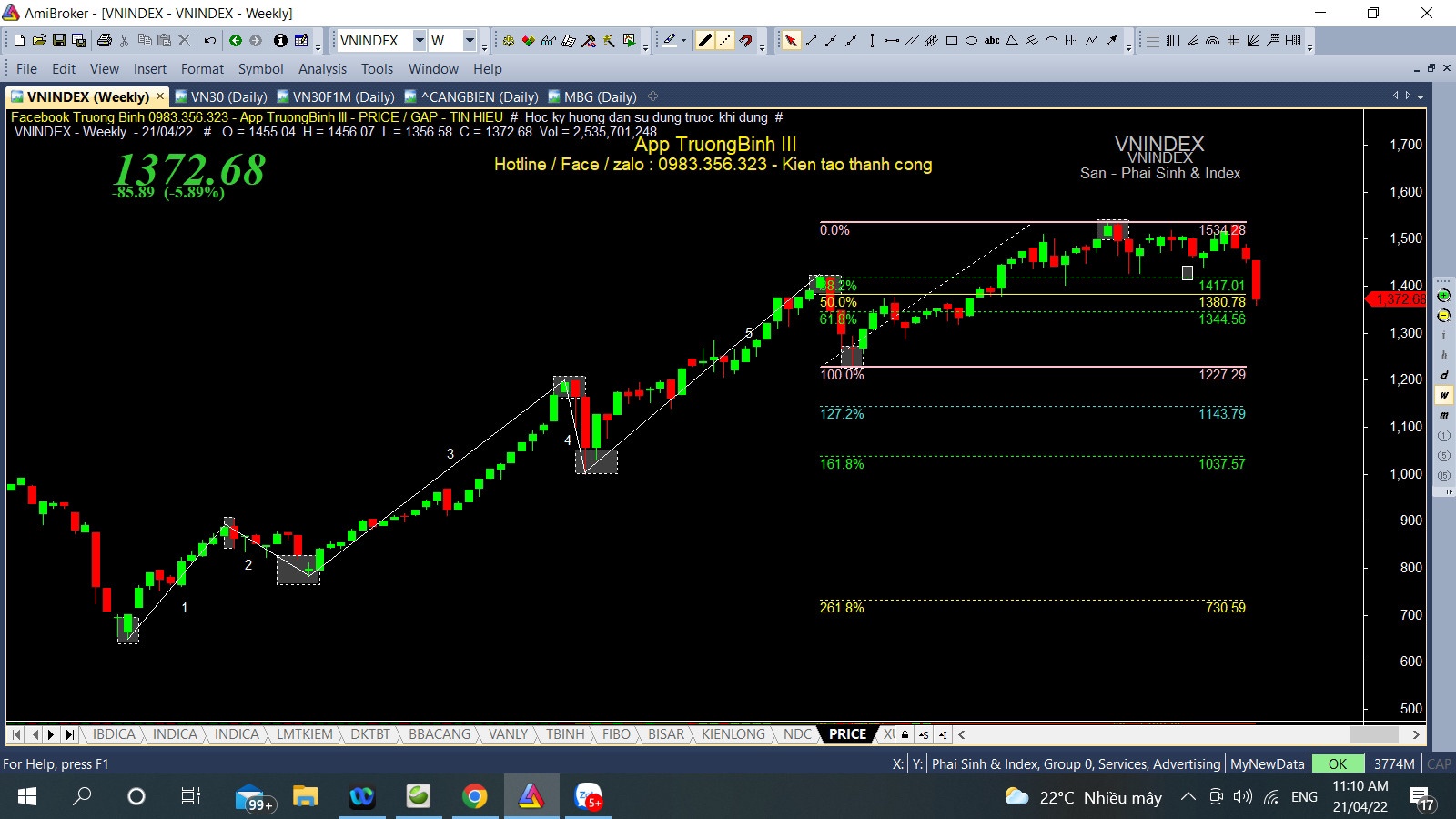This screenshot has width=1456, height=819.
Task: Close the VNINDEX (Weekly) tab
Action: 160,96
